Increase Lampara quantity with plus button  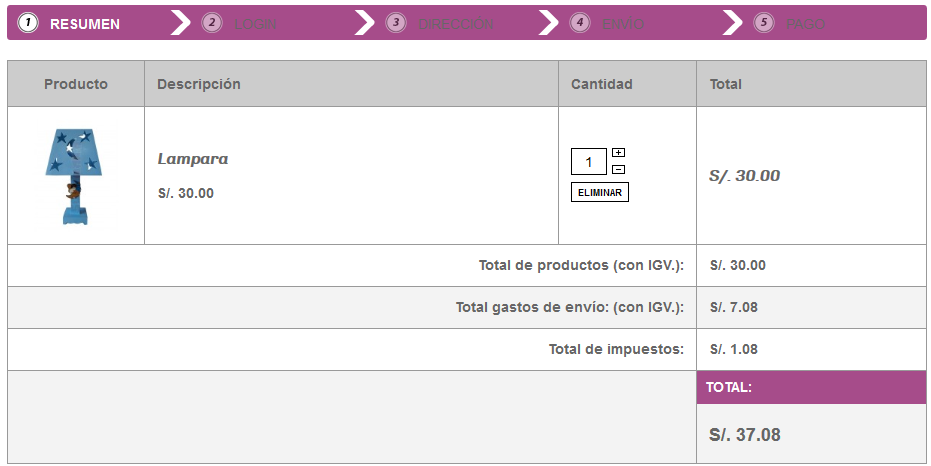pos(618,153)
